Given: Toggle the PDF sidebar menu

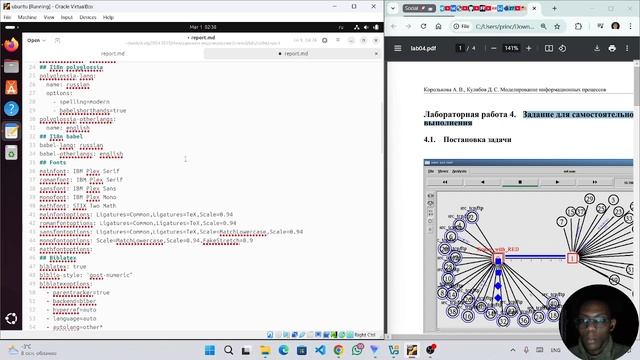Looking at the screenshot, I should point(398,48).
